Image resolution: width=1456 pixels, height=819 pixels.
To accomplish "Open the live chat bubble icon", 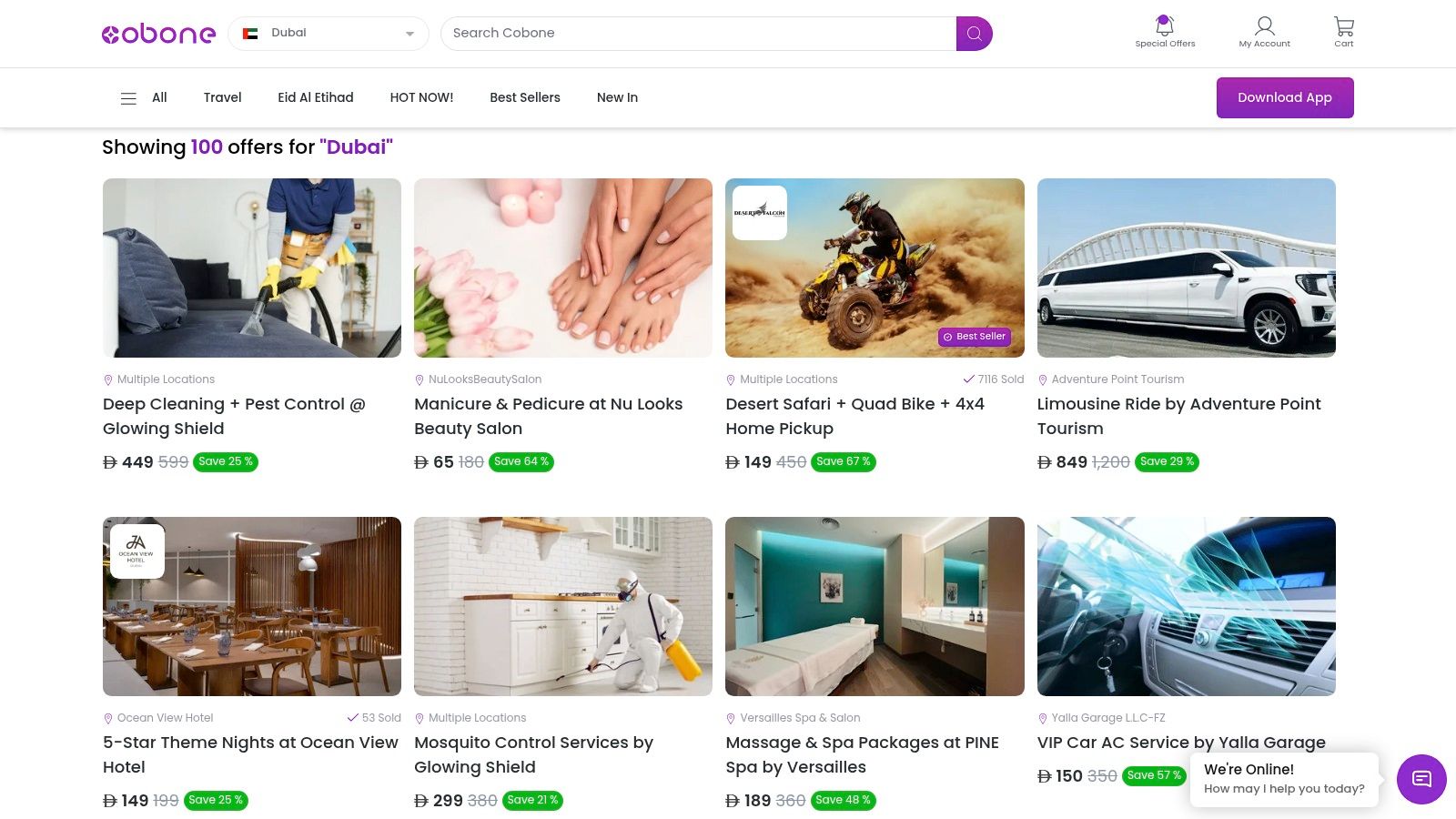I will 1421,779.
